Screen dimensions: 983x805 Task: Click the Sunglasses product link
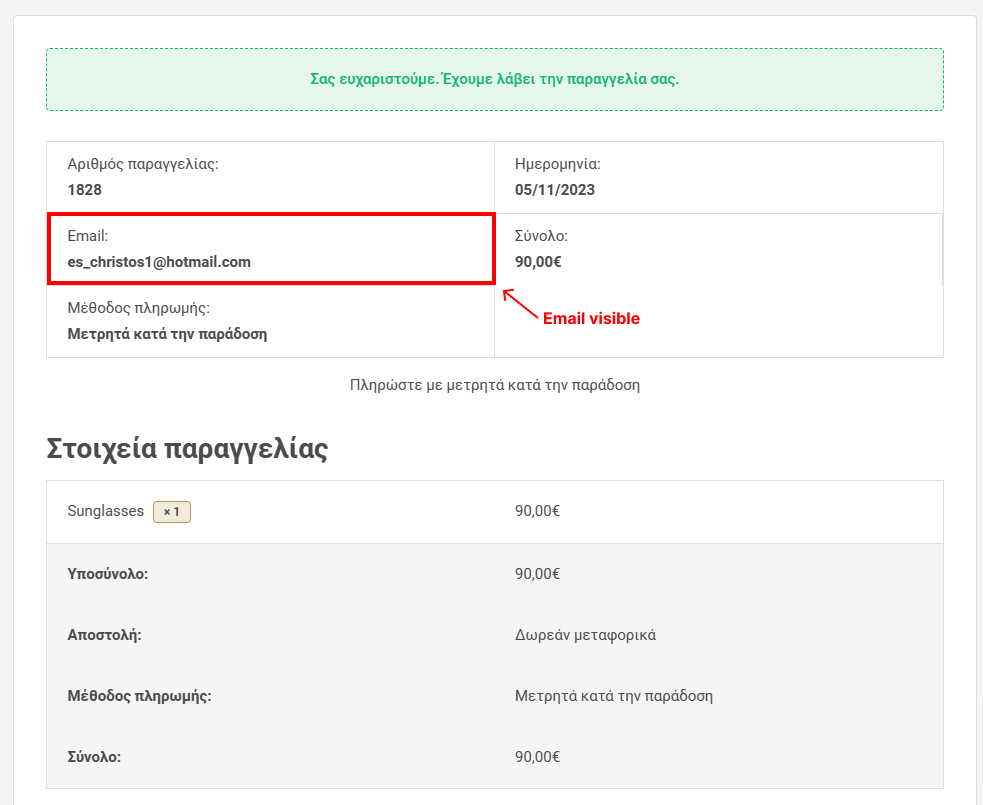coord(105,511)
